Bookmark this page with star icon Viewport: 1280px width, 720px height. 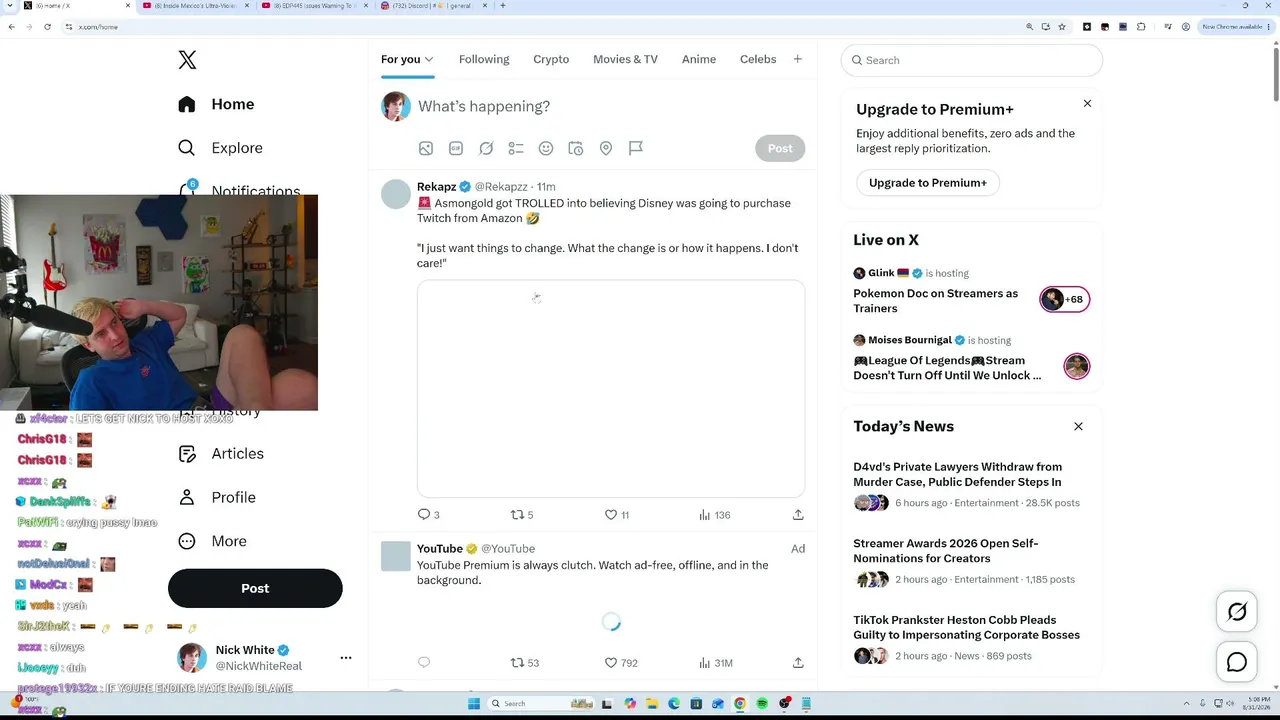(x=1062, y=27)
